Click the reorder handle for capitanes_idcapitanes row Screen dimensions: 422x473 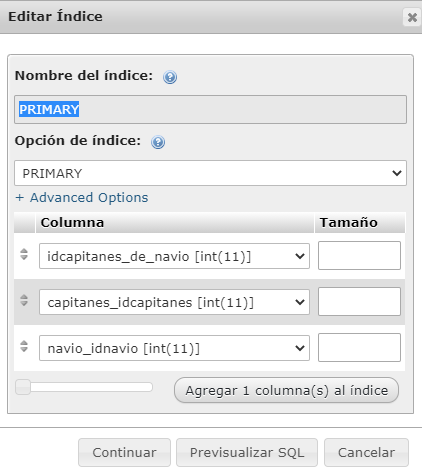click(x=24, y=300)
